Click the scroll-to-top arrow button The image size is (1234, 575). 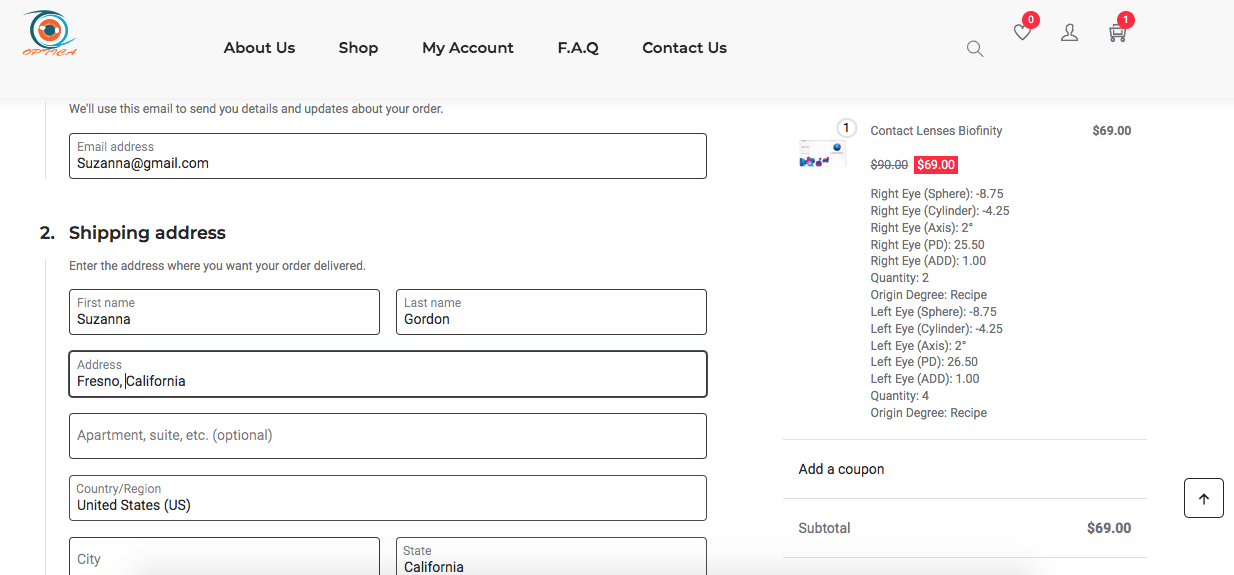click(1203, 498)
